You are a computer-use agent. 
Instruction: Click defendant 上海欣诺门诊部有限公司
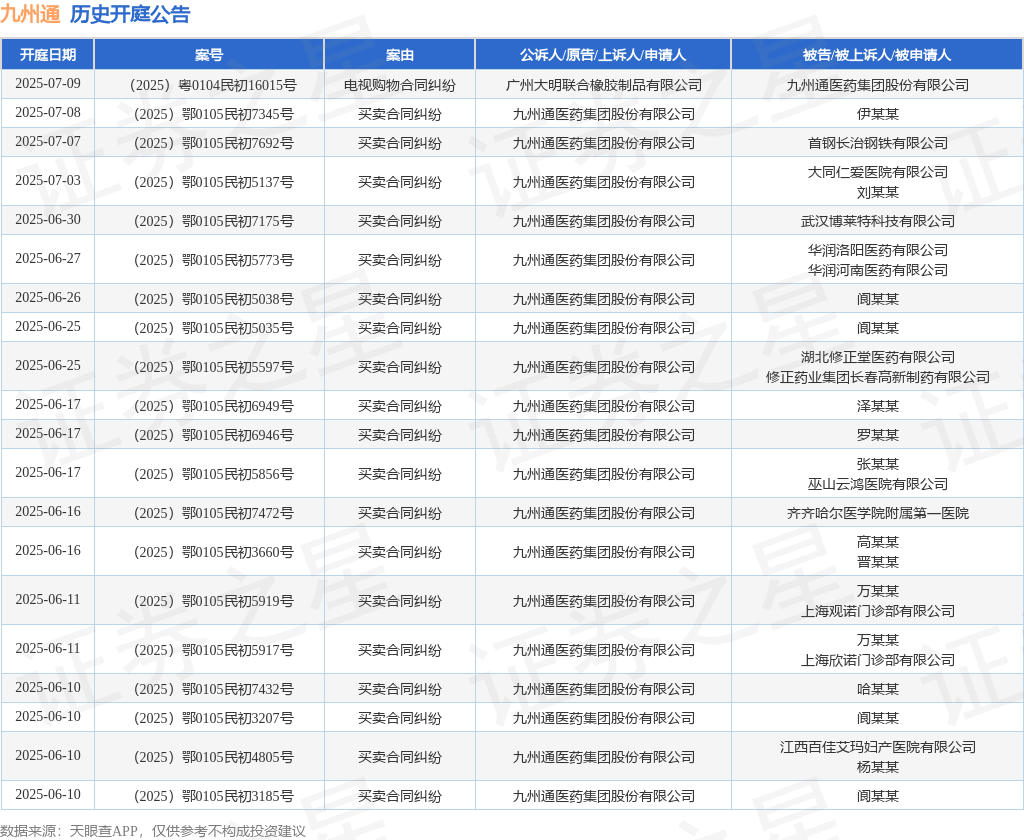coord(878,660)
